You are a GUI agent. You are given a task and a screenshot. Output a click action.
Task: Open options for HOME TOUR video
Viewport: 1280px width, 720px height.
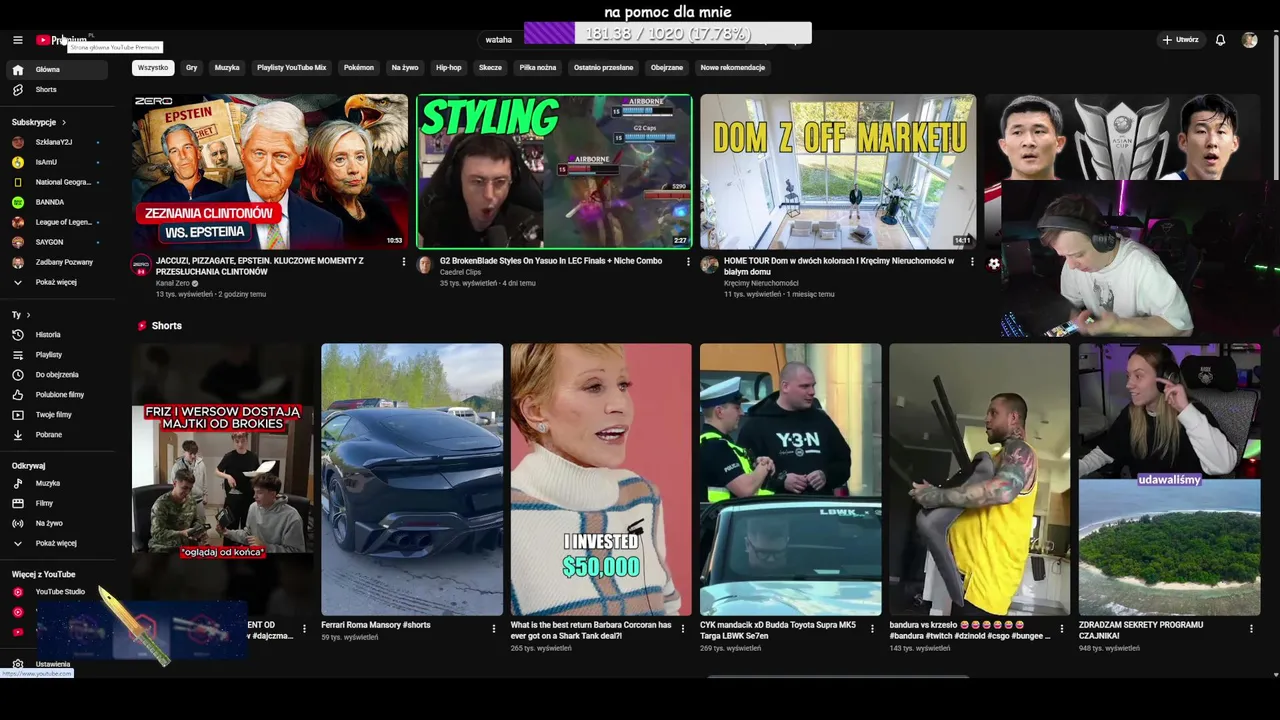[x=972, y=262]
